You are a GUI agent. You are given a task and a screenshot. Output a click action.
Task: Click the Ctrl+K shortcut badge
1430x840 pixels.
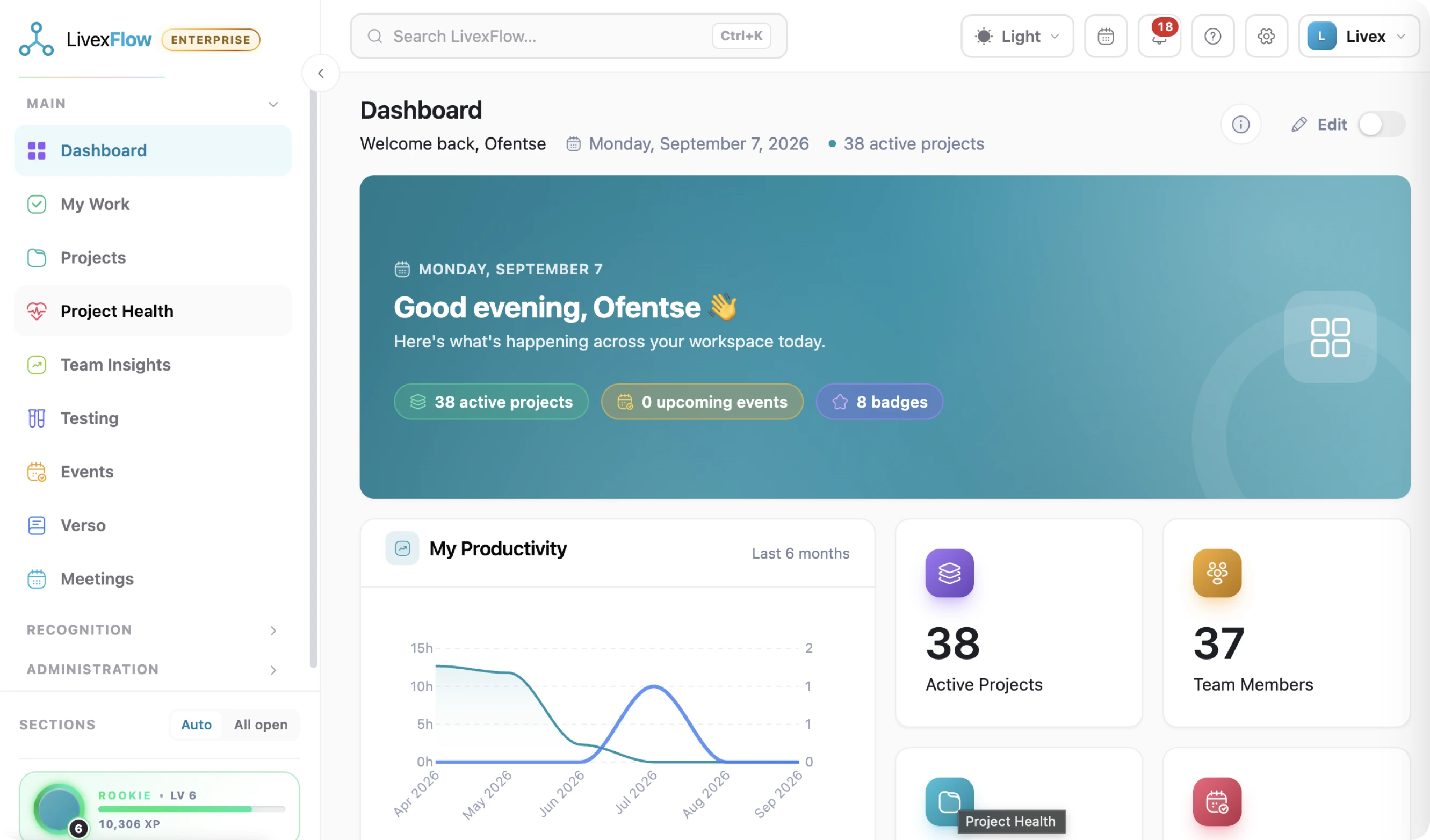coord(741,36)
